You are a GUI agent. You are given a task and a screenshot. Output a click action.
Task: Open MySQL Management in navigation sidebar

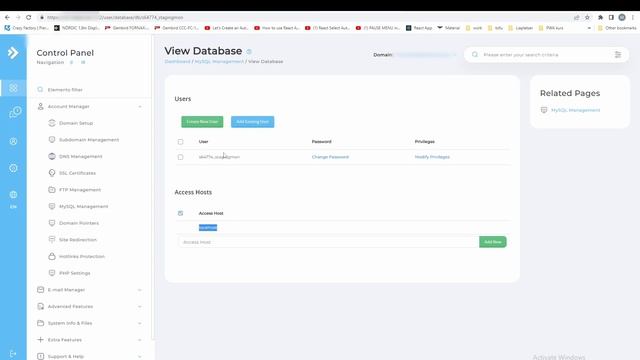tap(84, 207)
